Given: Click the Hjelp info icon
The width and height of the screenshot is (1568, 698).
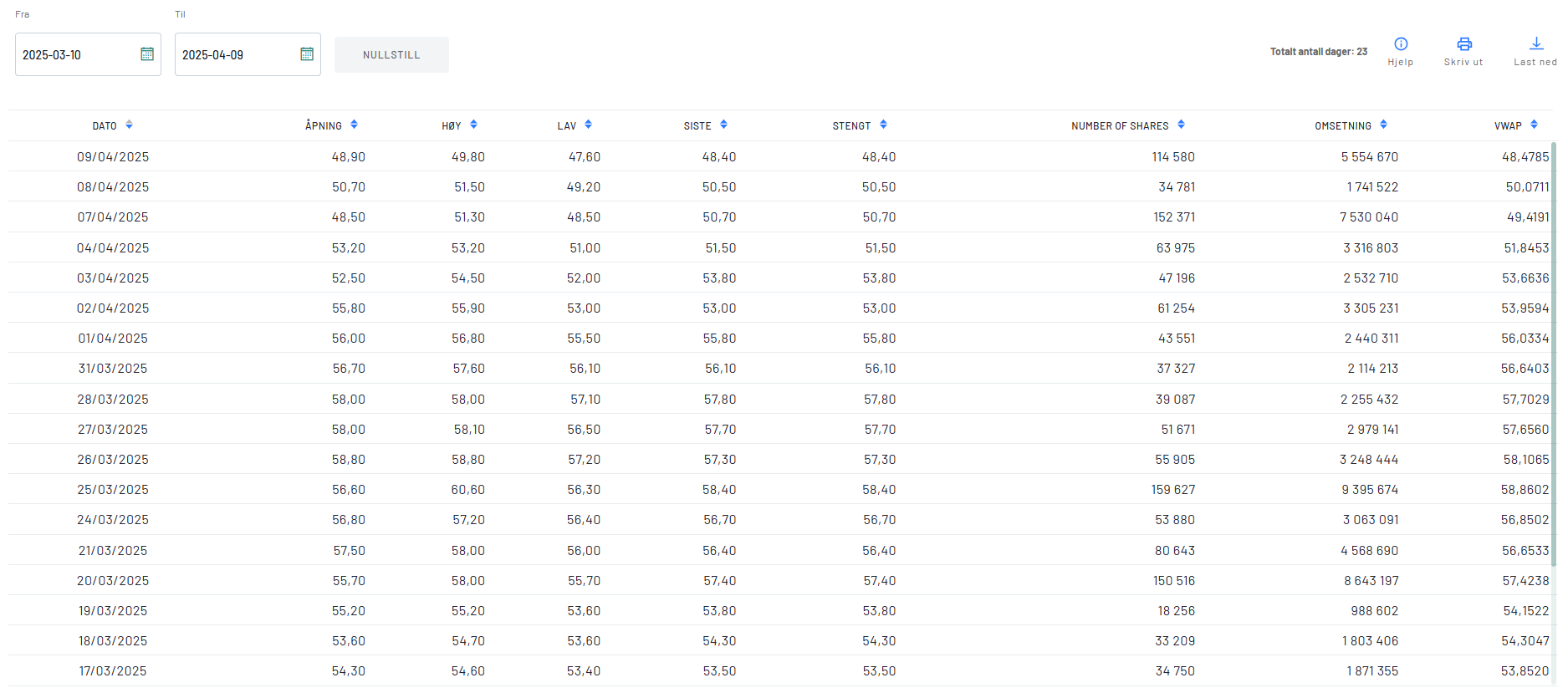Looking at the screenshot, I should coord(1401,44).
